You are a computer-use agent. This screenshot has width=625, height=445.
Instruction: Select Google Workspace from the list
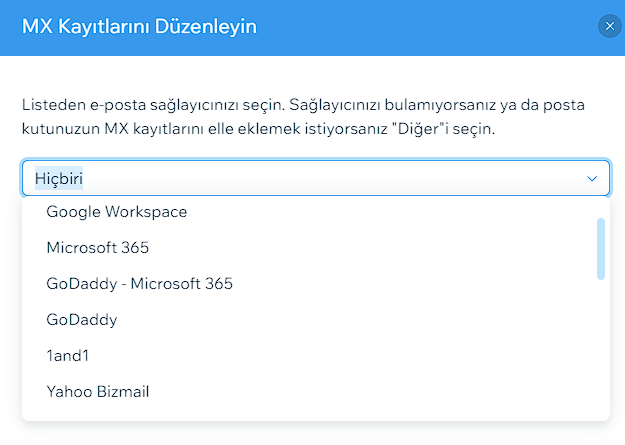pos(117,211)
